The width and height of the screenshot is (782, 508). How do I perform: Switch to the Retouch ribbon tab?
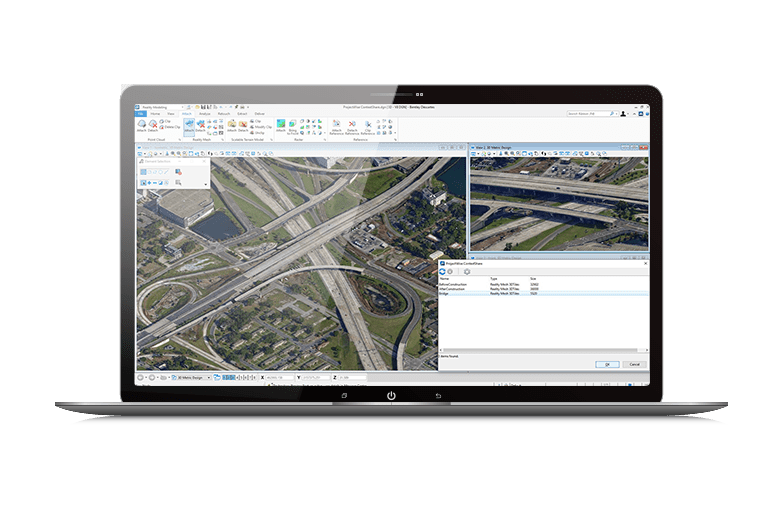click(x=223, y=114)
